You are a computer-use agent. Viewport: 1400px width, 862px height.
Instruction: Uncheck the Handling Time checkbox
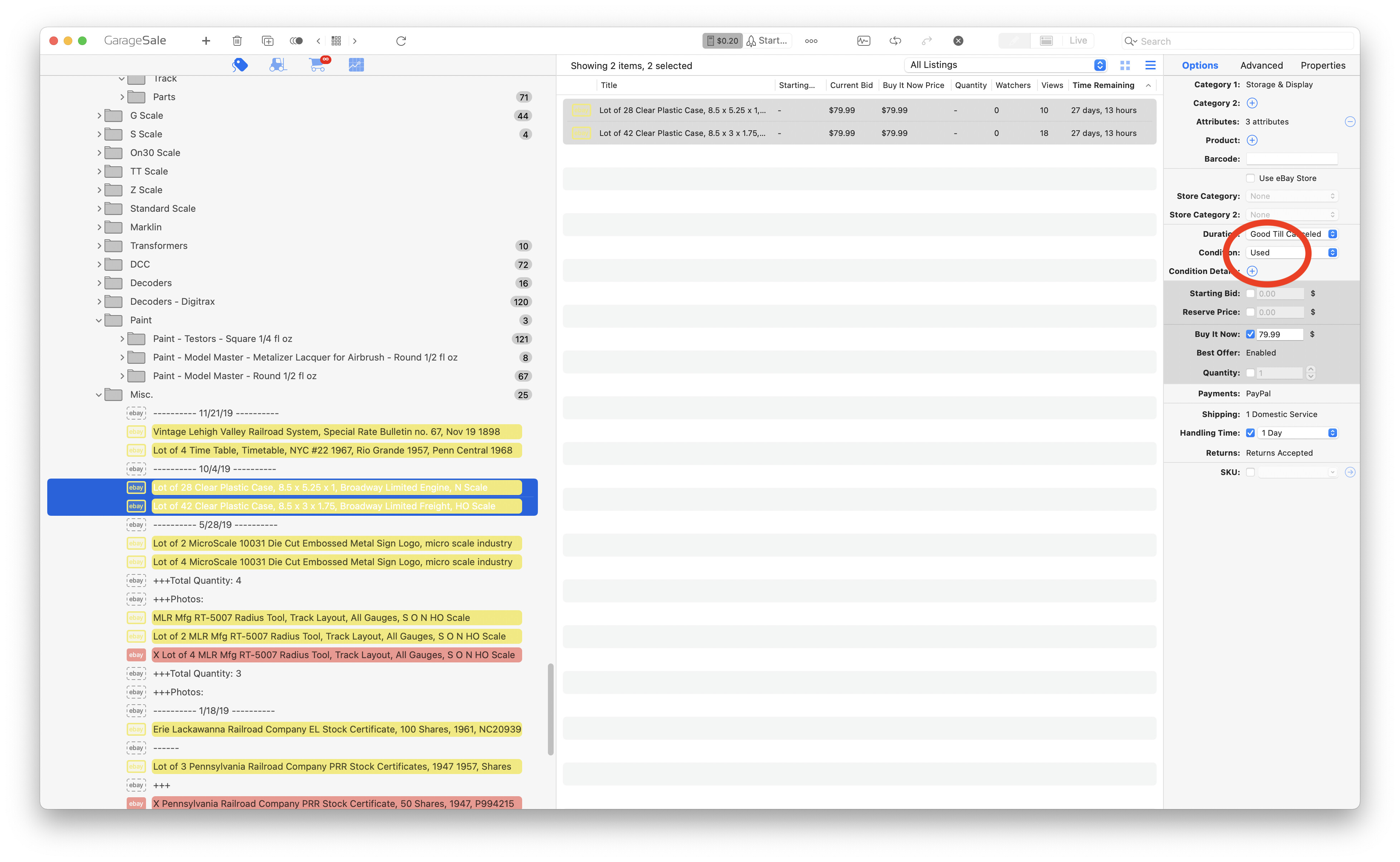1250,433
